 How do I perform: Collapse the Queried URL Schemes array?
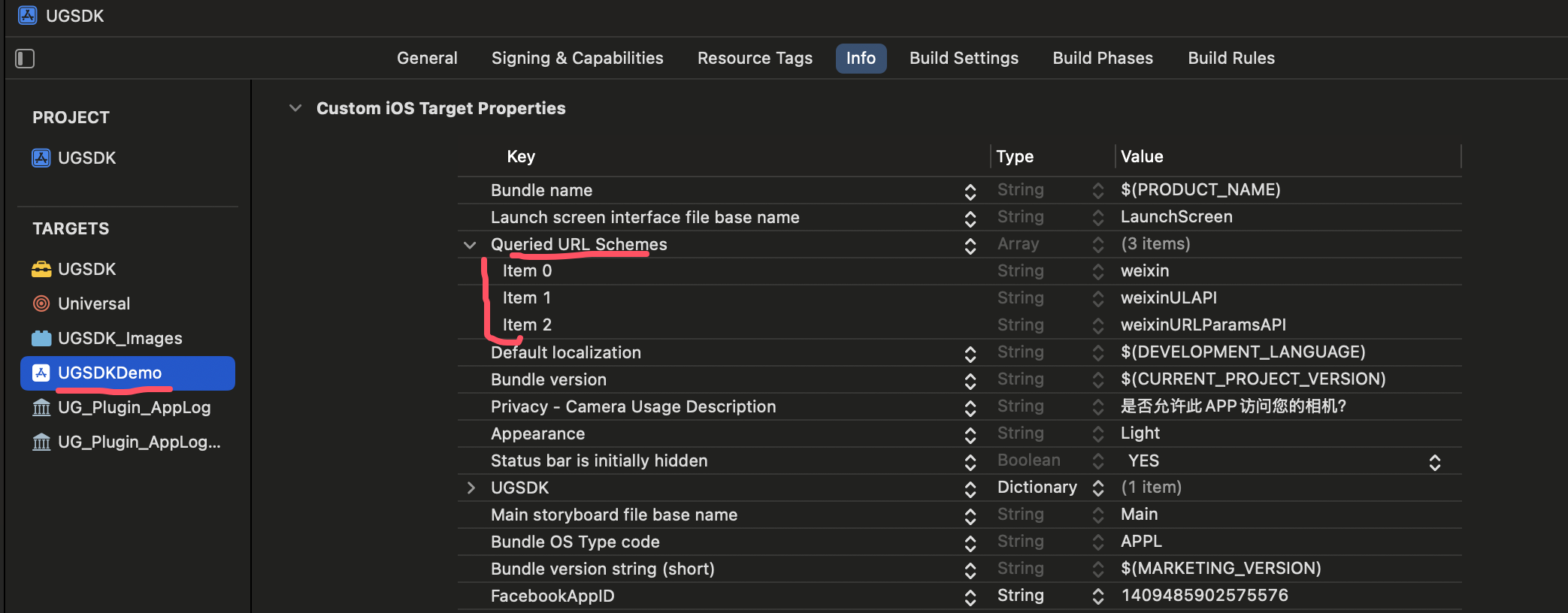pos(470,245)
